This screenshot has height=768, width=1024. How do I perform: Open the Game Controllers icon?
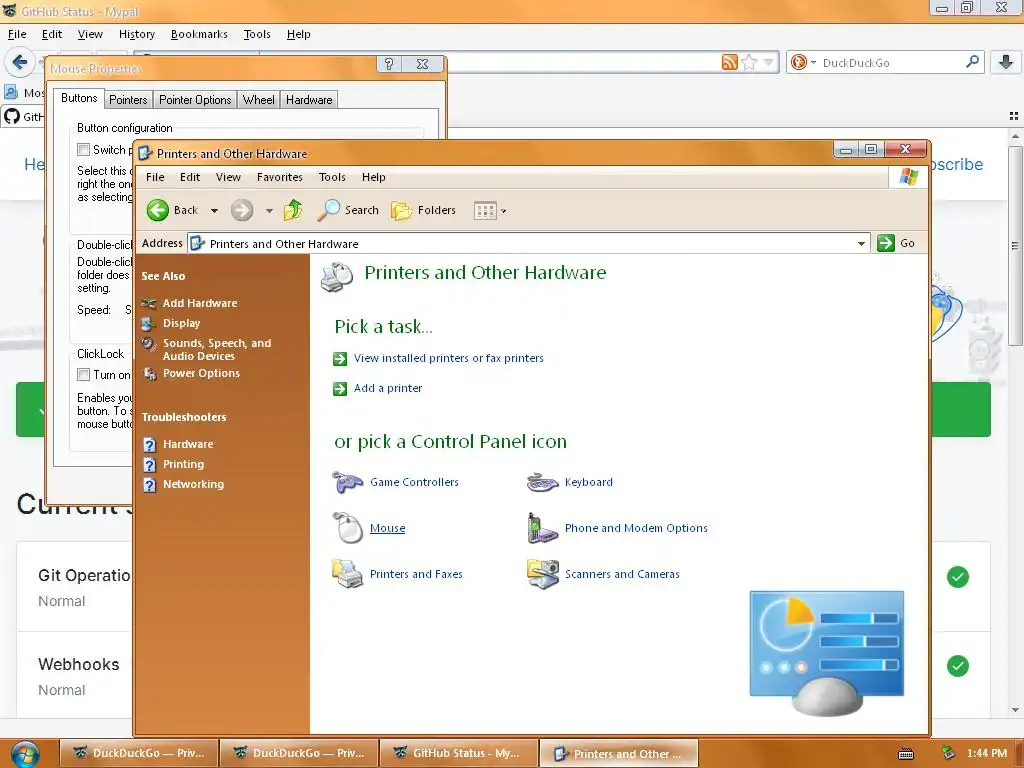(x=347, y=483)
